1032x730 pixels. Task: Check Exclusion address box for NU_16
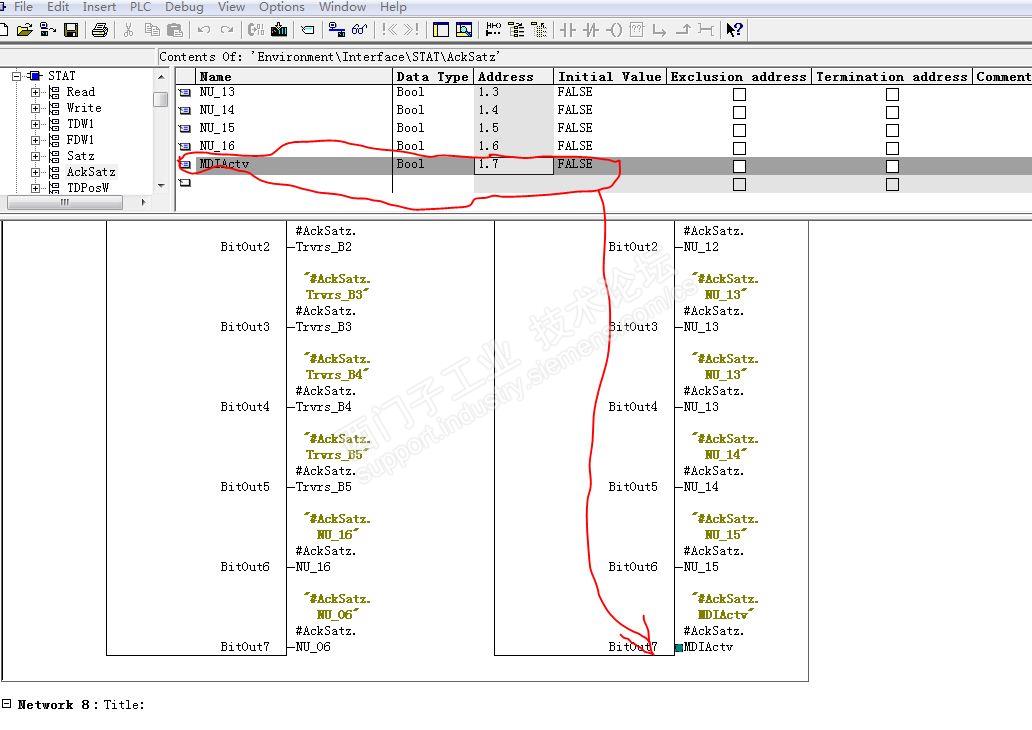(x=739, y=148)
